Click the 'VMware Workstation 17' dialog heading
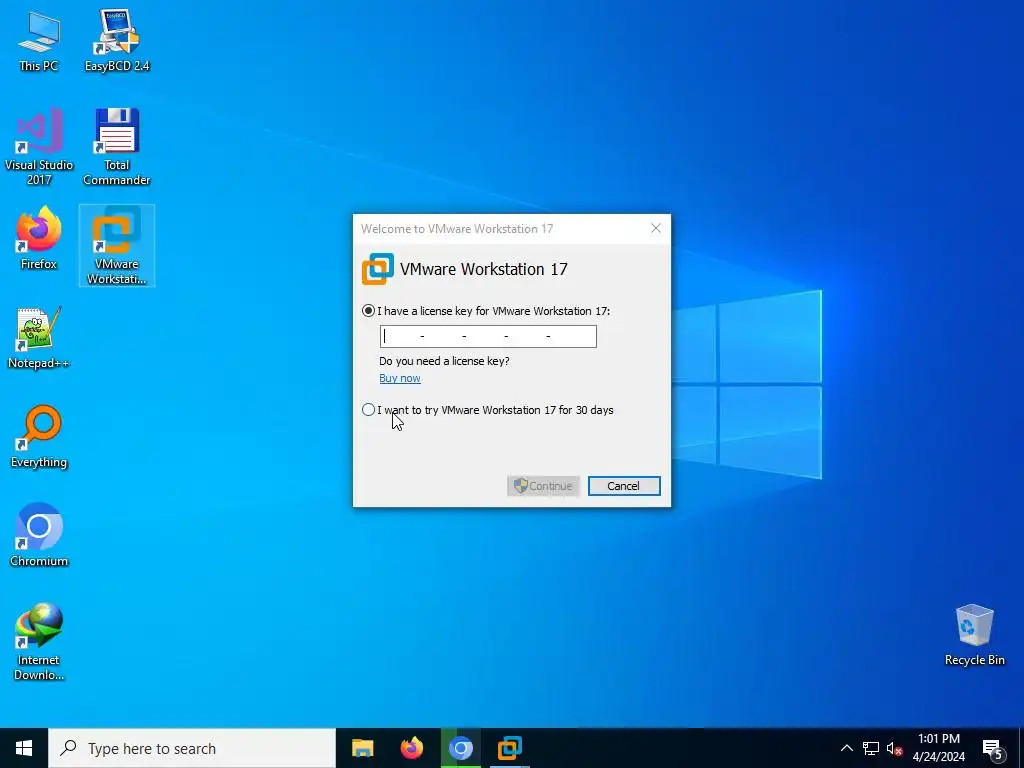 coord(483,269)
